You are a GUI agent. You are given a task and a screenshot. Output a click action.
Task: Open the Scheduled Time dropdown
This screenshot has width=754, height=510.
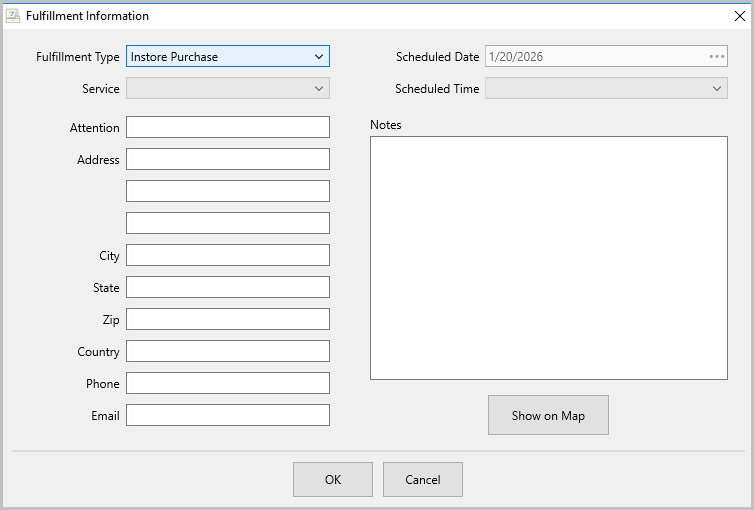tap(606, 88)
